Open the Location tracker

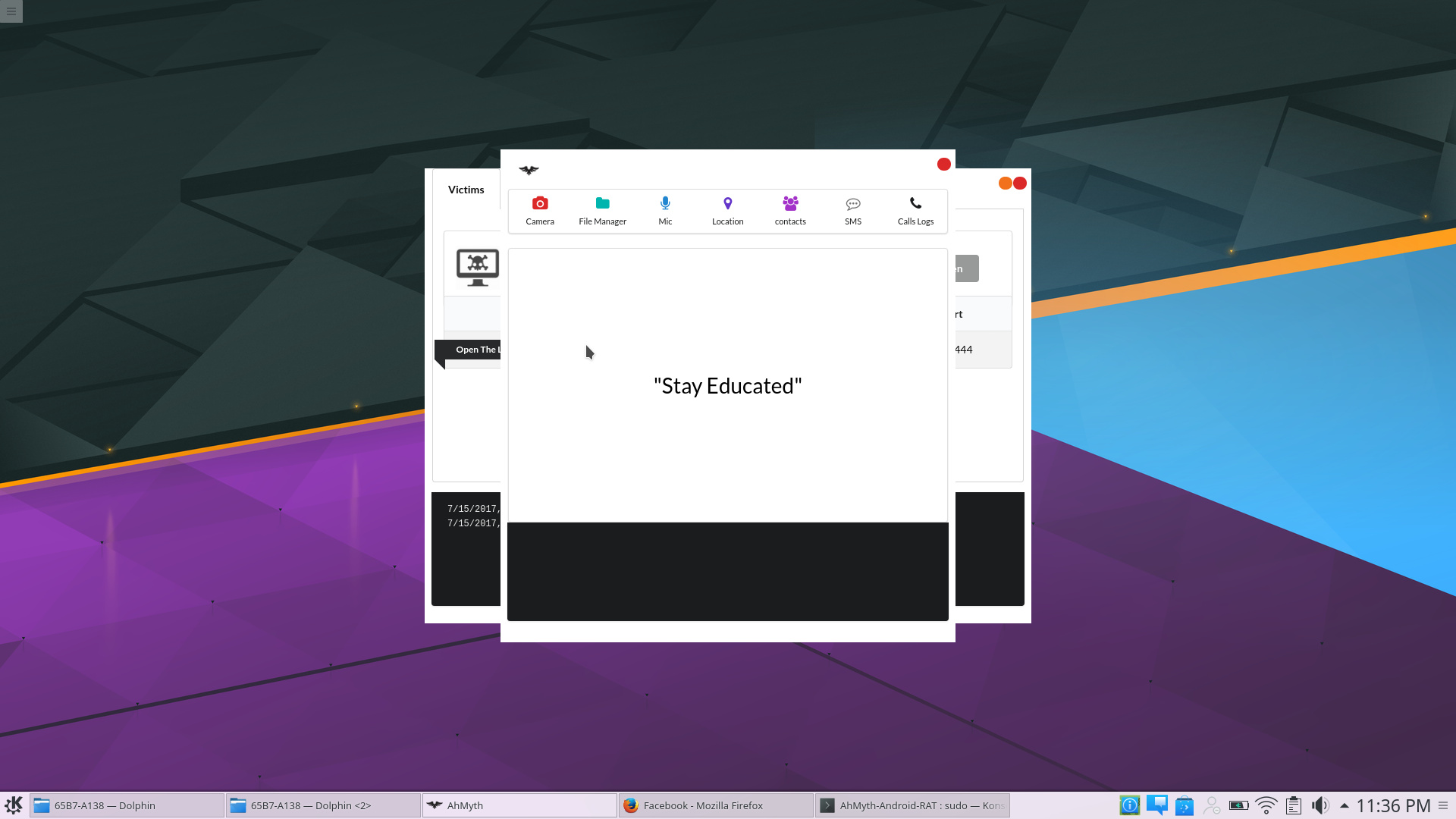727,210
